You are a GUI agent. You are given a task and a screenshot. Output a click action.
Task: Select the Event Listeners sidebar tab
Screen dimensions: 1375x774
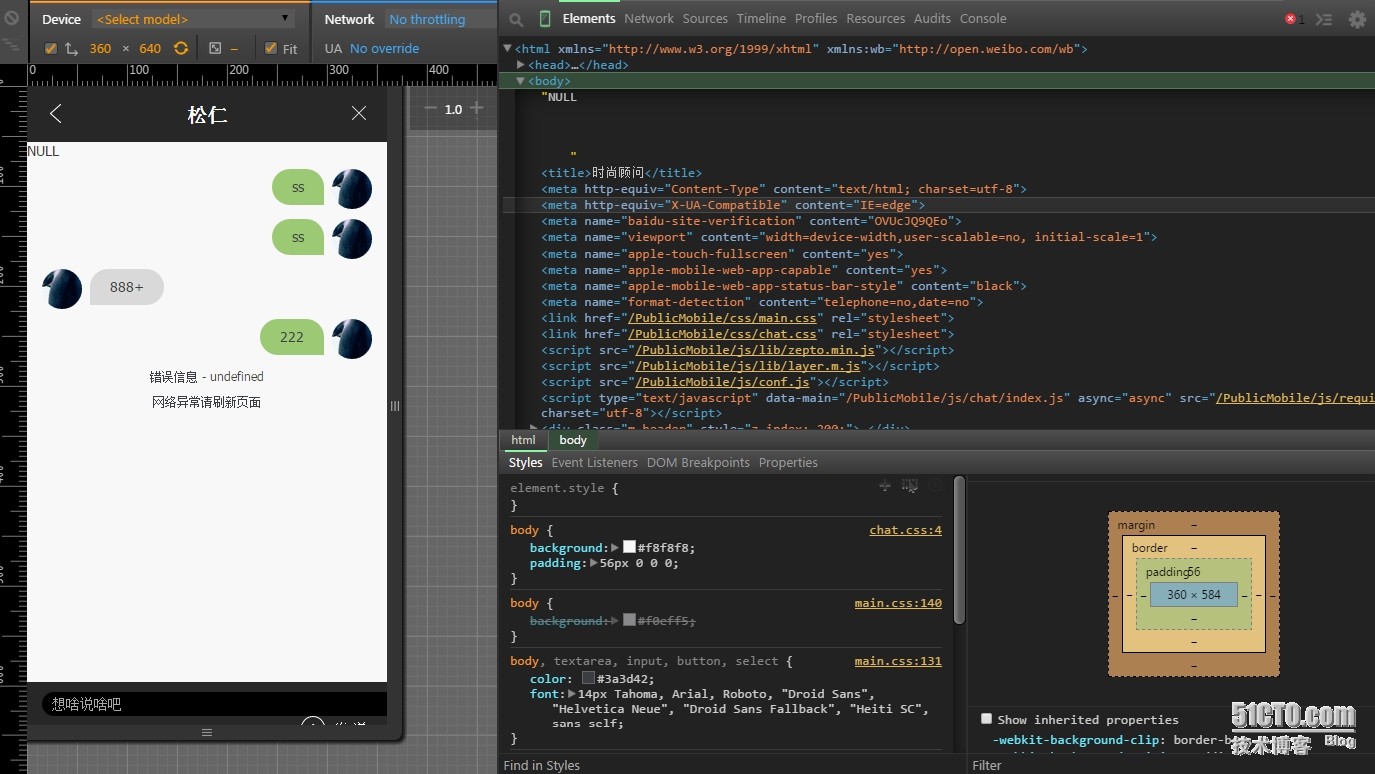coord(594,462)
